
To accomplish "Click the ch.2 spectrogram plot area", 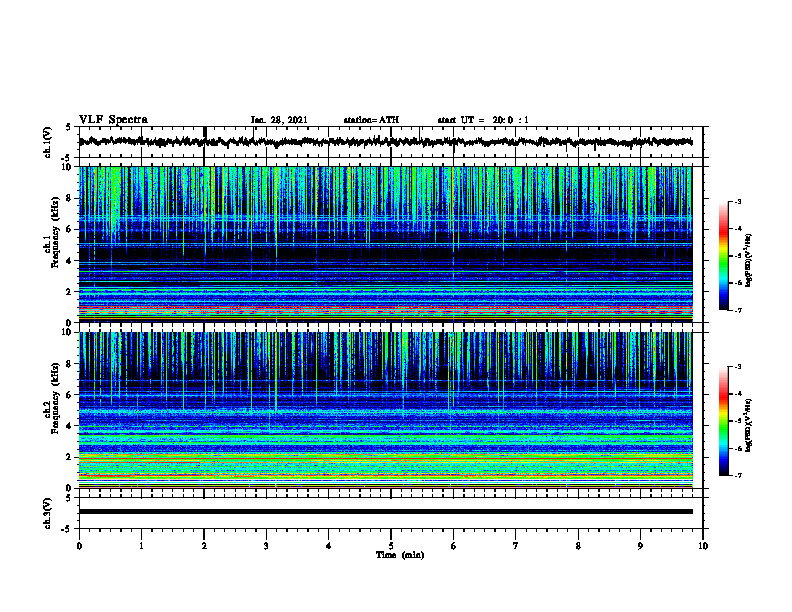I will click(385, 410).
